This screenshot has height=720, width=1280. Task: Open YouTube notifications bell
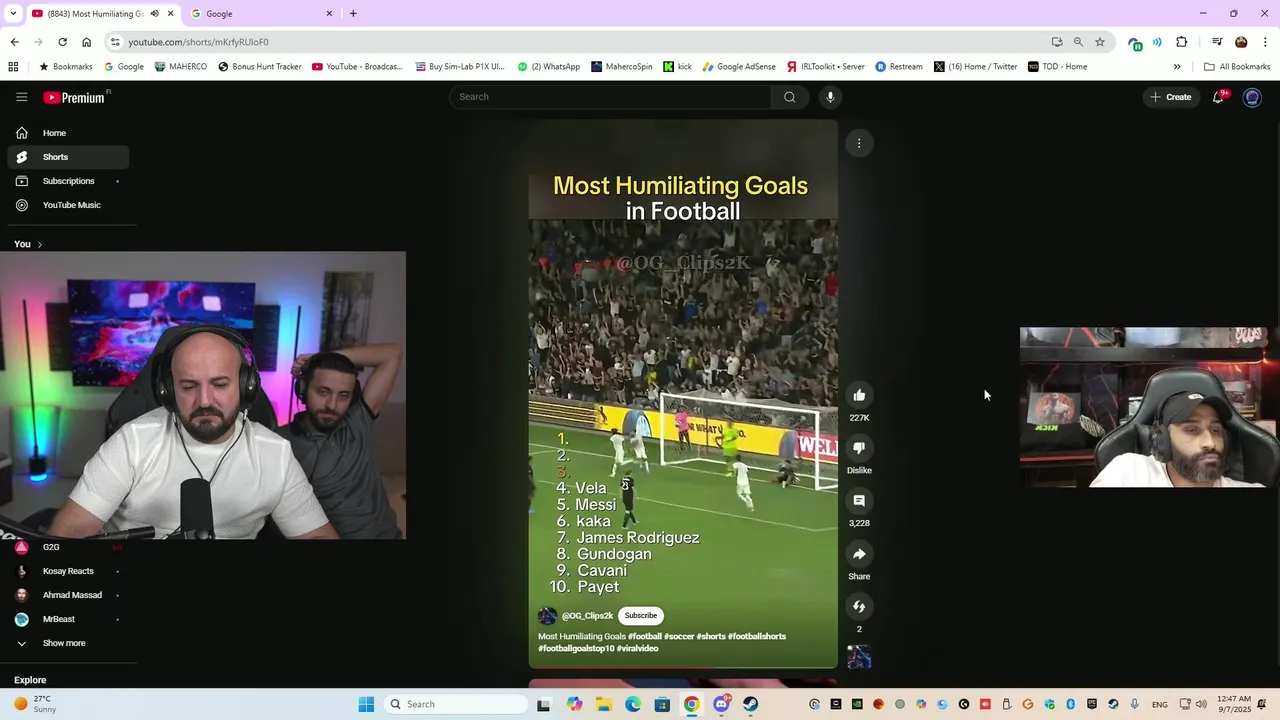click(1218, 97)
